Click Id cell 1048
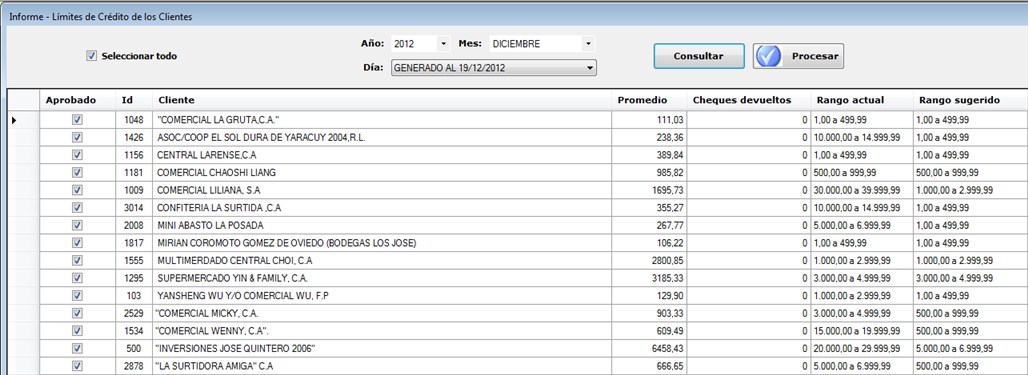The width and height of the screenshot is (1028, 375). click(x=134, y=120)
